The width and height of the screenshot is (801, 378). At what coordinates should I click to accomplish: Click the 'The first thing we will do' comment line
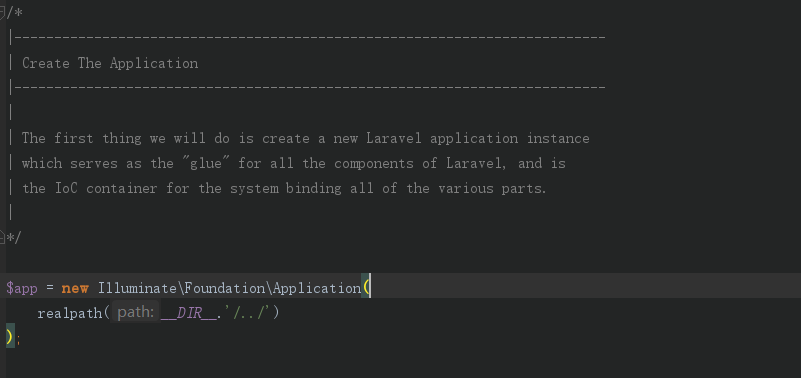(305, 138)
